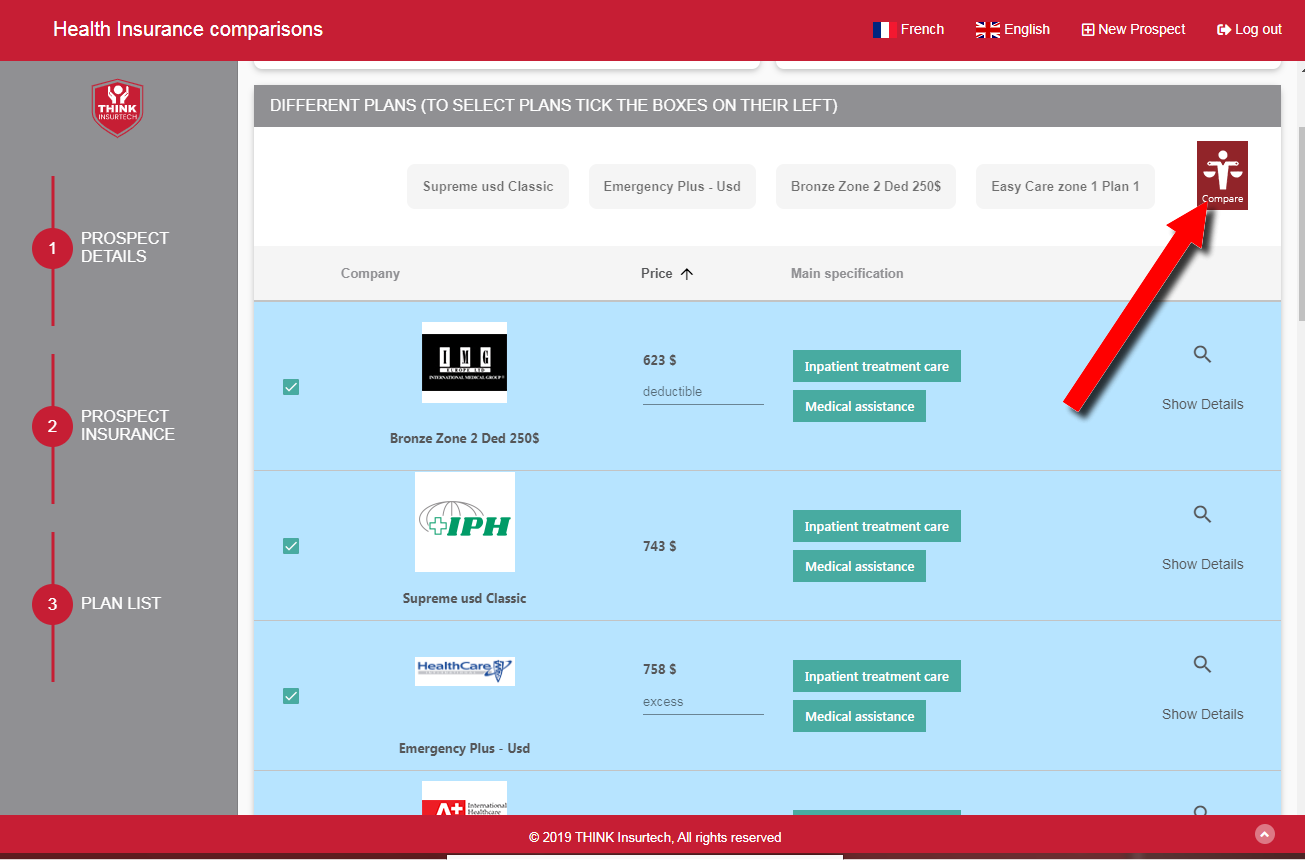Click the French flag icon
Screen dimensions: 1305x860
click(881, 30)
